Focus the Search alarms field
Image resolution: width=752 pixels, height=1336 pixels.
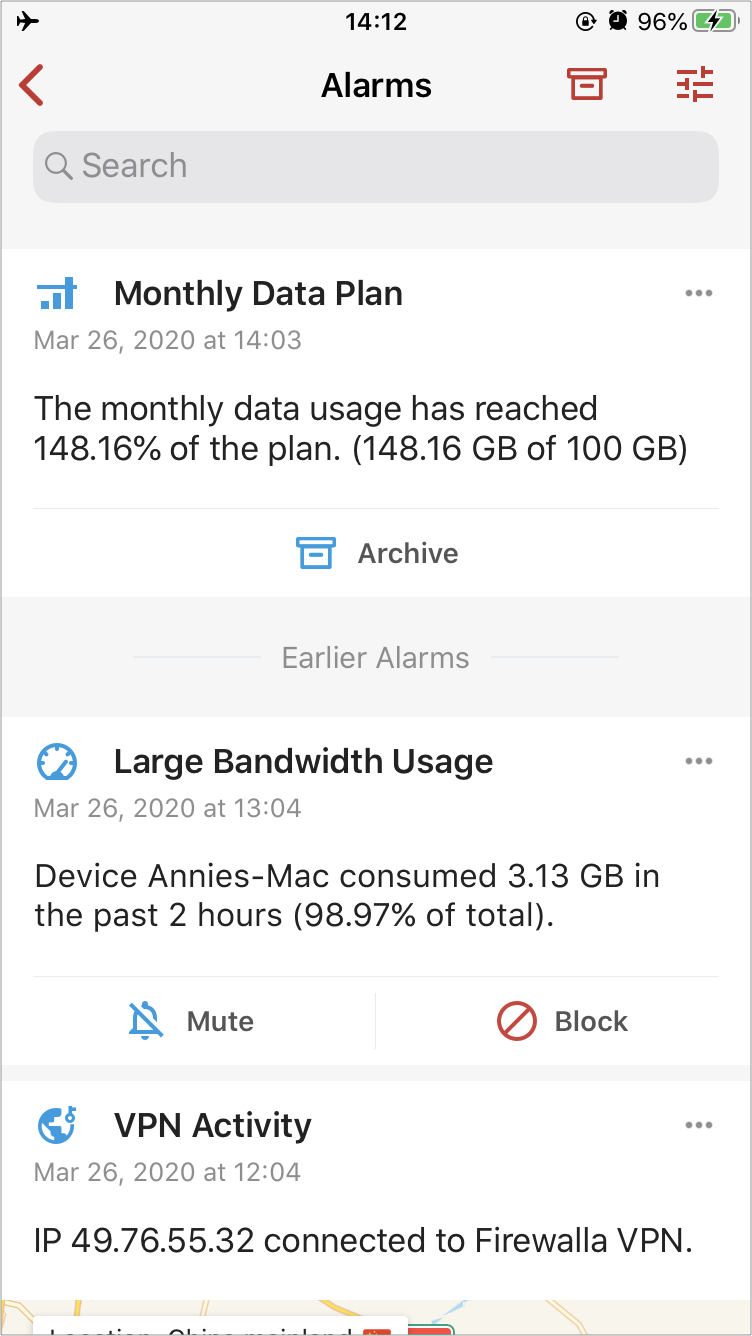pyautogui.click(x=376, y=166)
